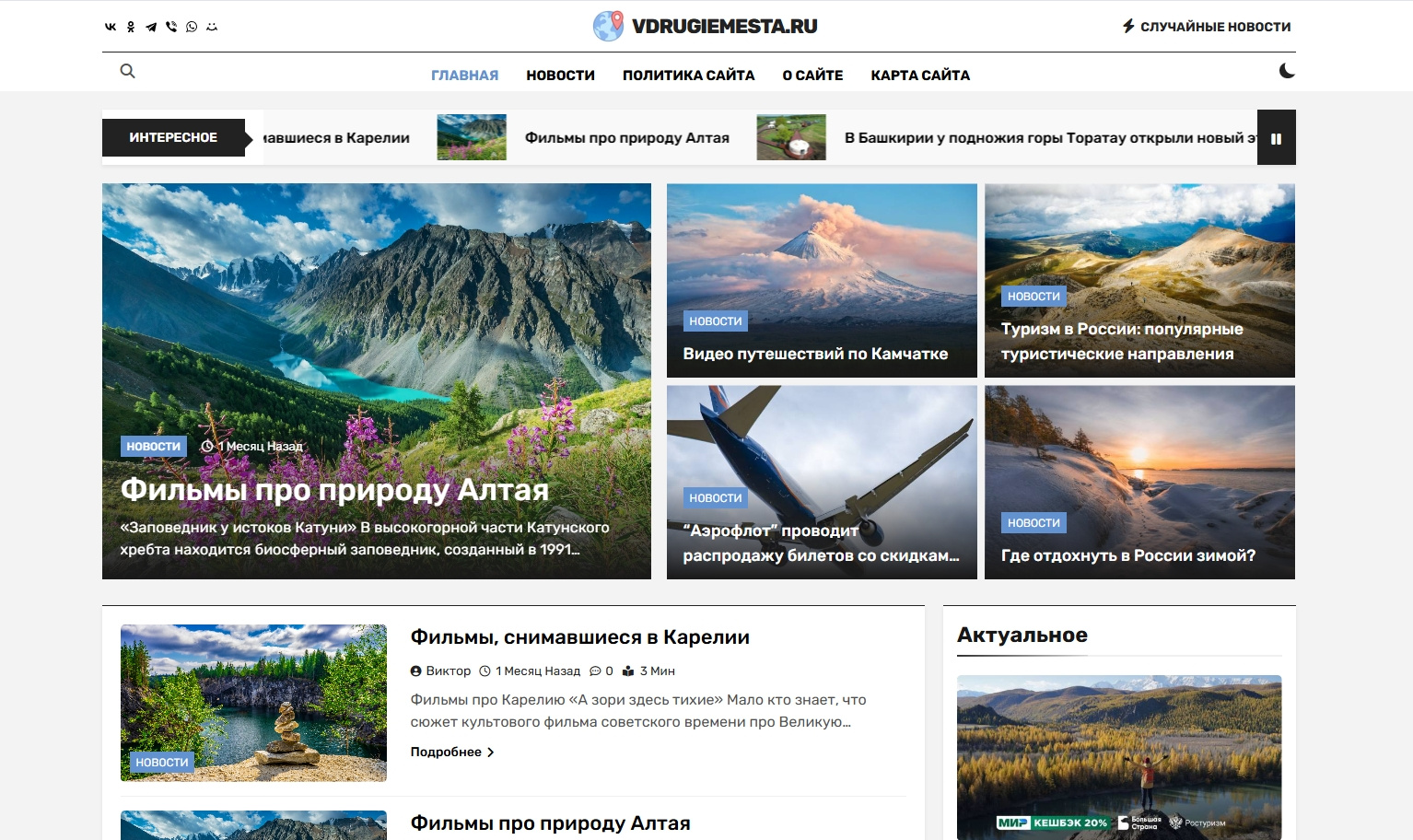Image resolution: width=1413 pixels, height=840 pixels.
Task: Pause the Интересное news ticker
Action: click(1277, 138)
